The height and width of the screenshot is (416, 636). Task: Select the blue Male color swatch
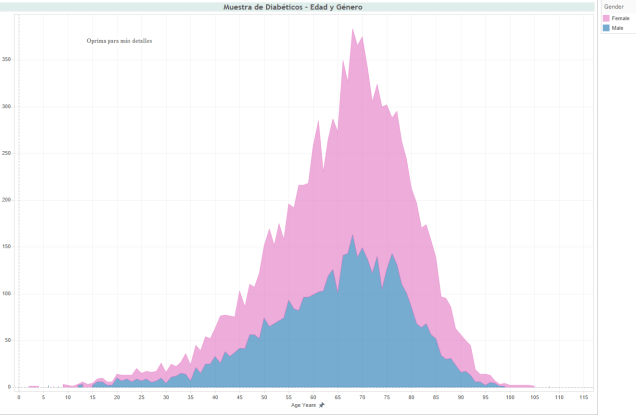605,28
